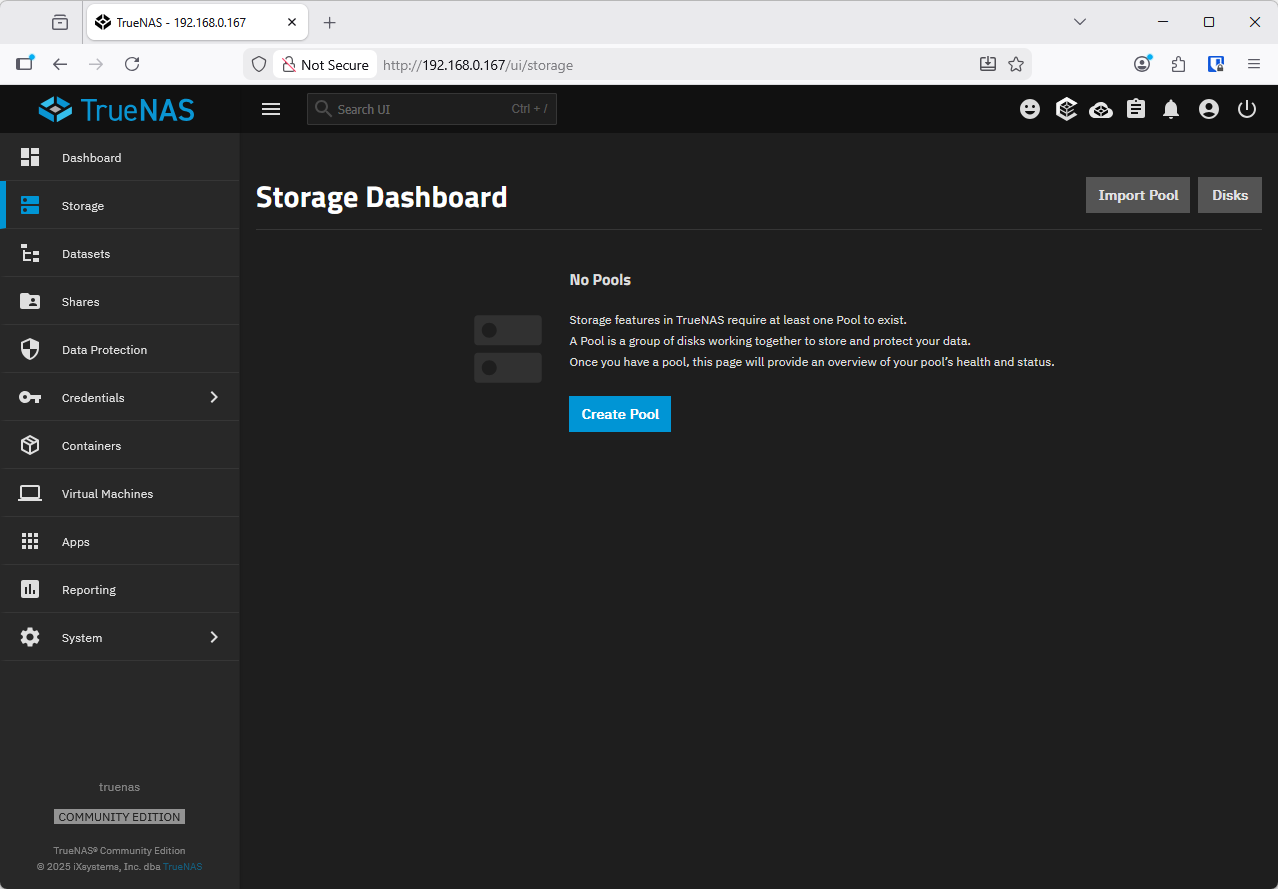
Task: Open the Firefox application menu
Action: (1254, 64)
